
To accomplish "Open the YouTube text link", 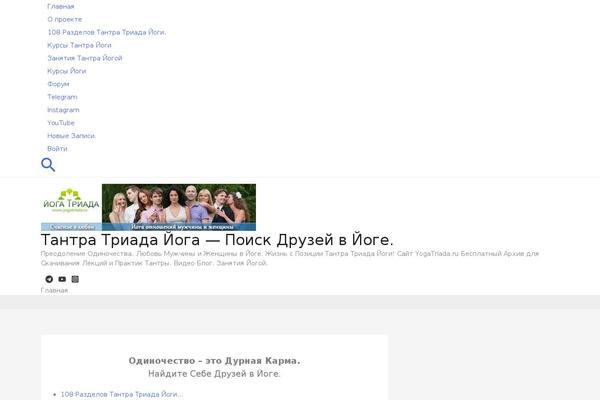I will point(61,123).
